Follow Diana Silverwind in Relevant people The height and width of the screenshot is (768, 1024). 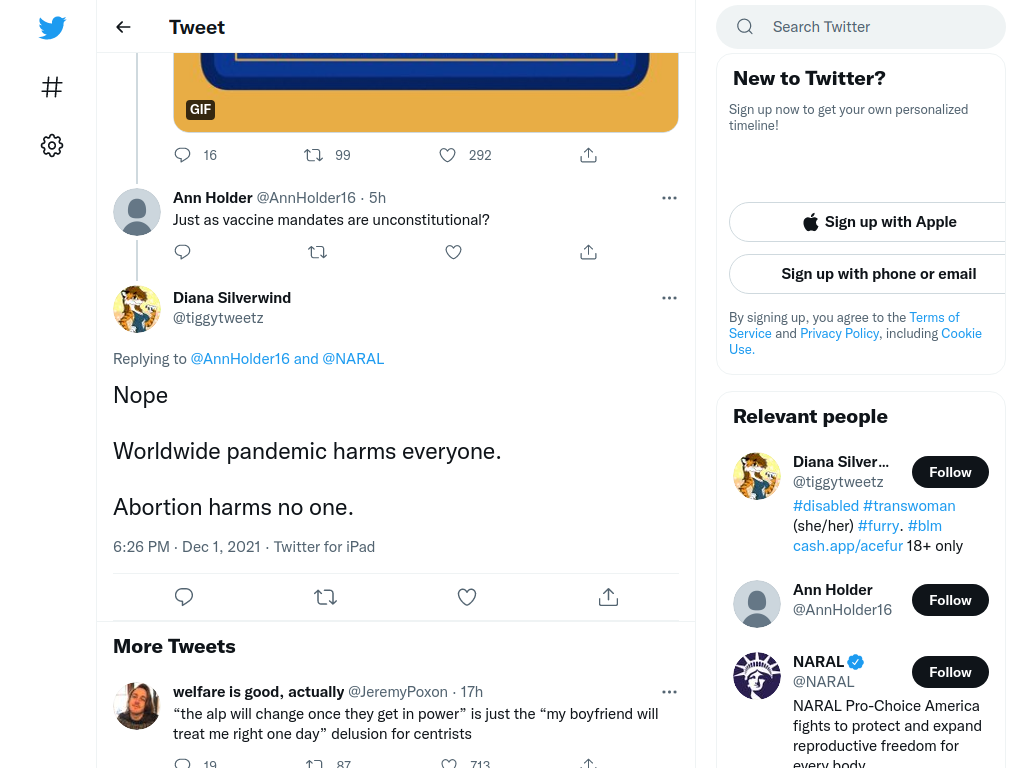pos(950,472)
